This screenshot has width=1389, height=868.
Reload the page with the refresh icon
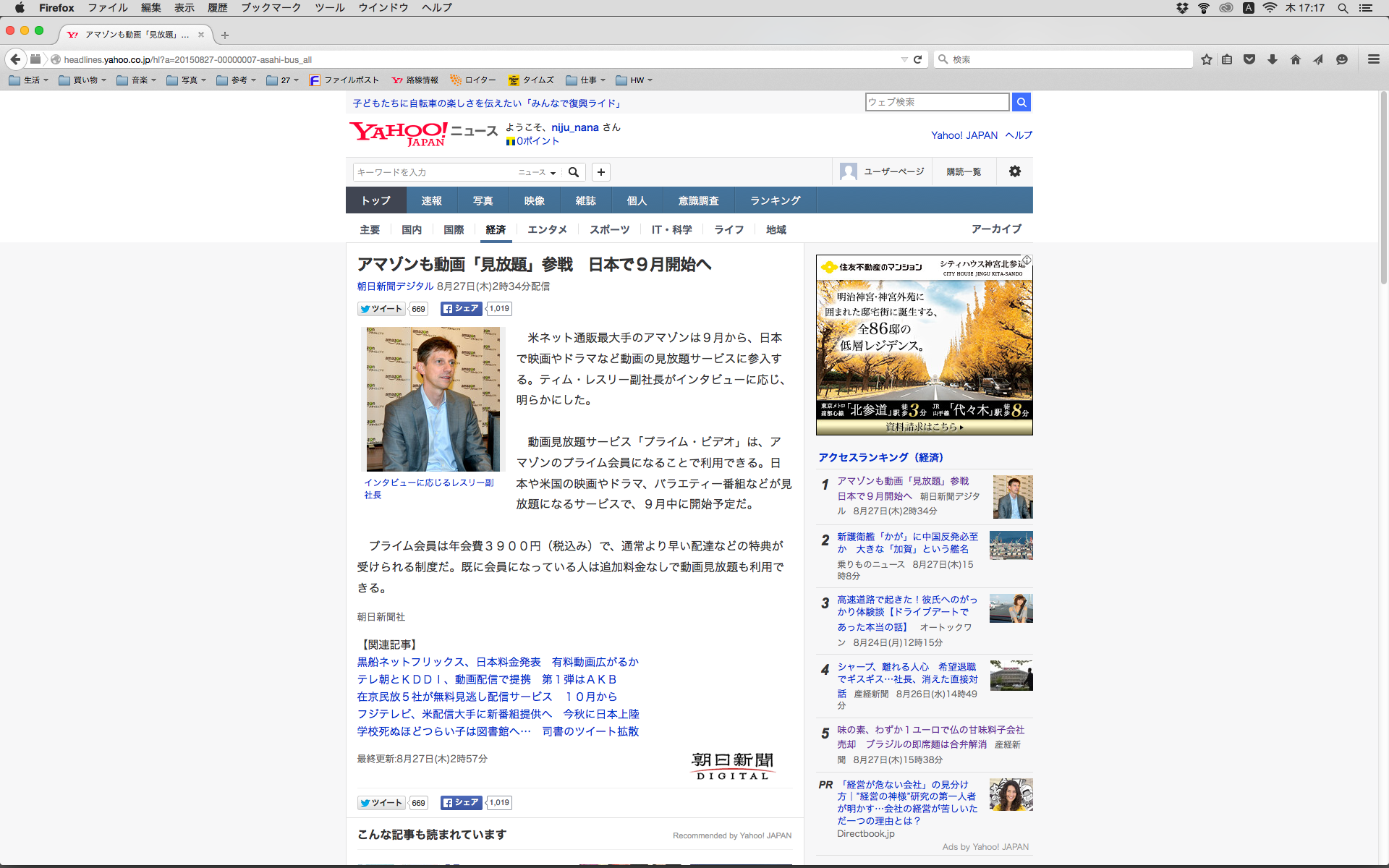pyautogui.click(x=917, y=59)
